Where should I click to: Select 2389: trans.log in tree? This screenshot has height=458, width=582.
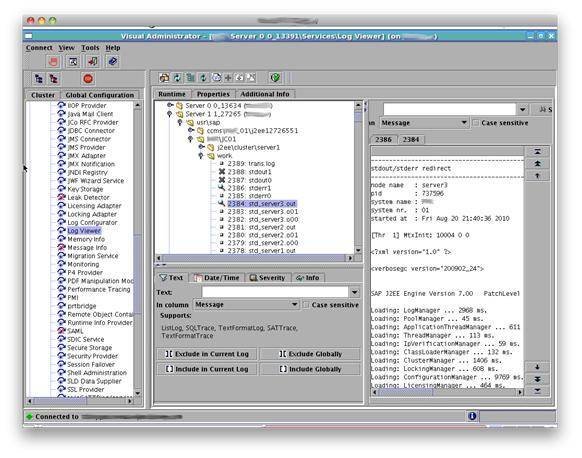(x=251, y=164)
